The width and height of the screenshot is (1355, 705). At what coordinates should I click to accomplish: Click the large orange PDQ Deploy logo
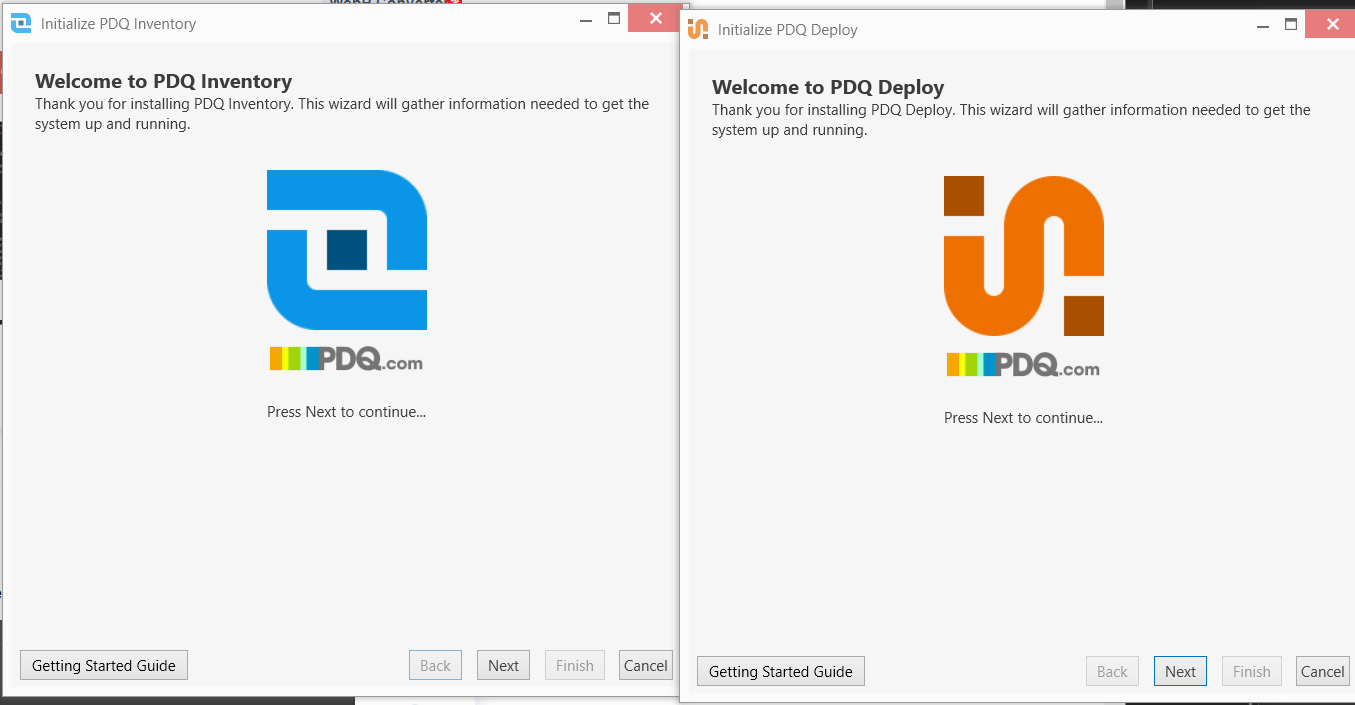1024,256
